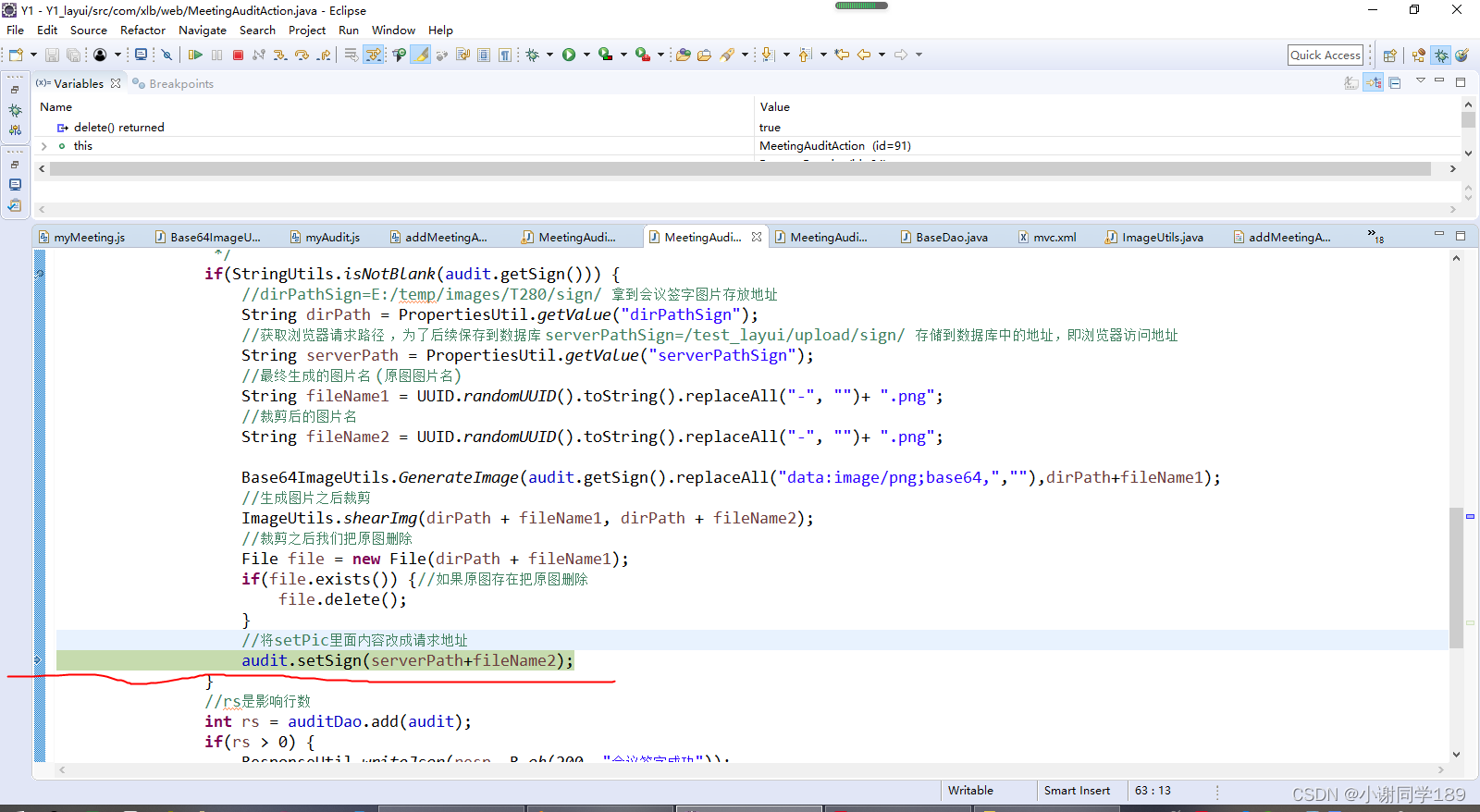Click the Smart Insert status field
This screenshot has height=812, width=1480.
(1077, 791)
